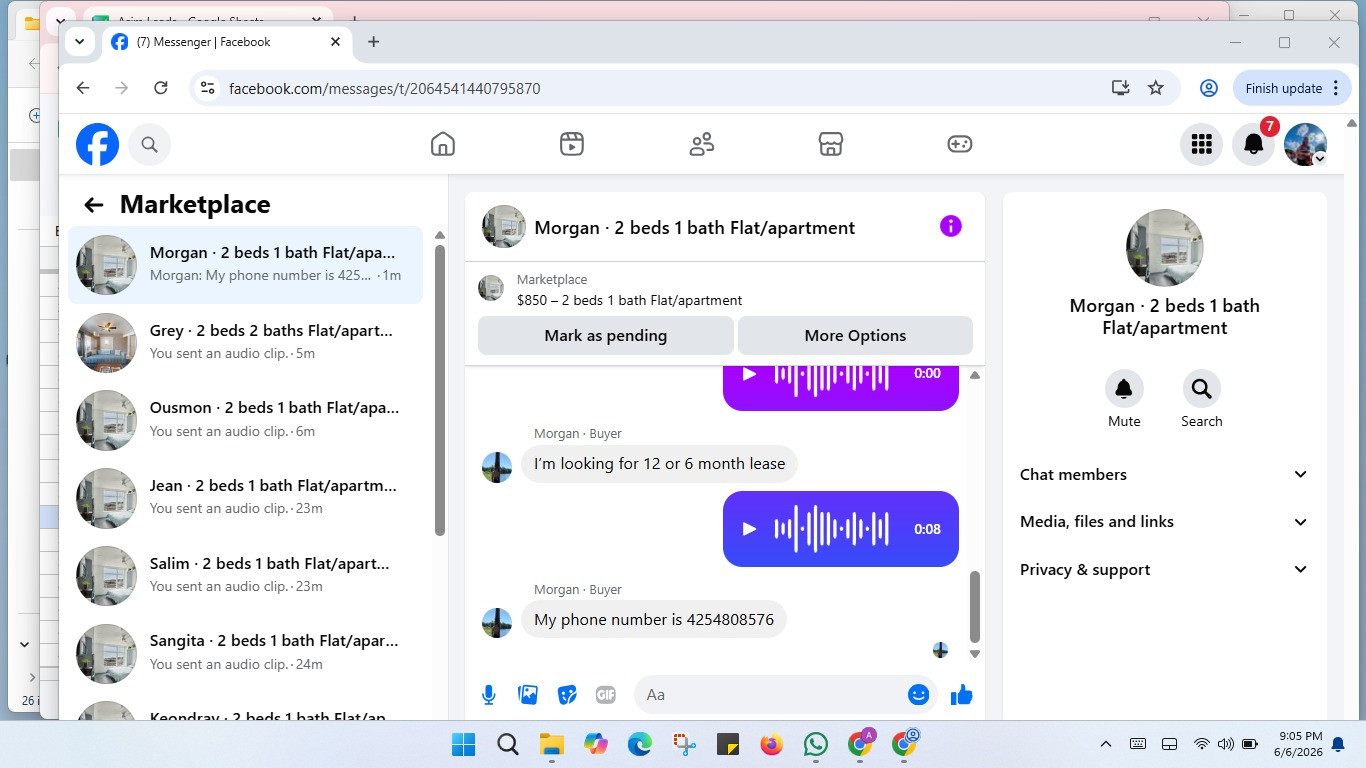1366x768 pixels.
Task: Open the Morgan 2 beds 1 bath chat
Action: [x=245, y=265]
